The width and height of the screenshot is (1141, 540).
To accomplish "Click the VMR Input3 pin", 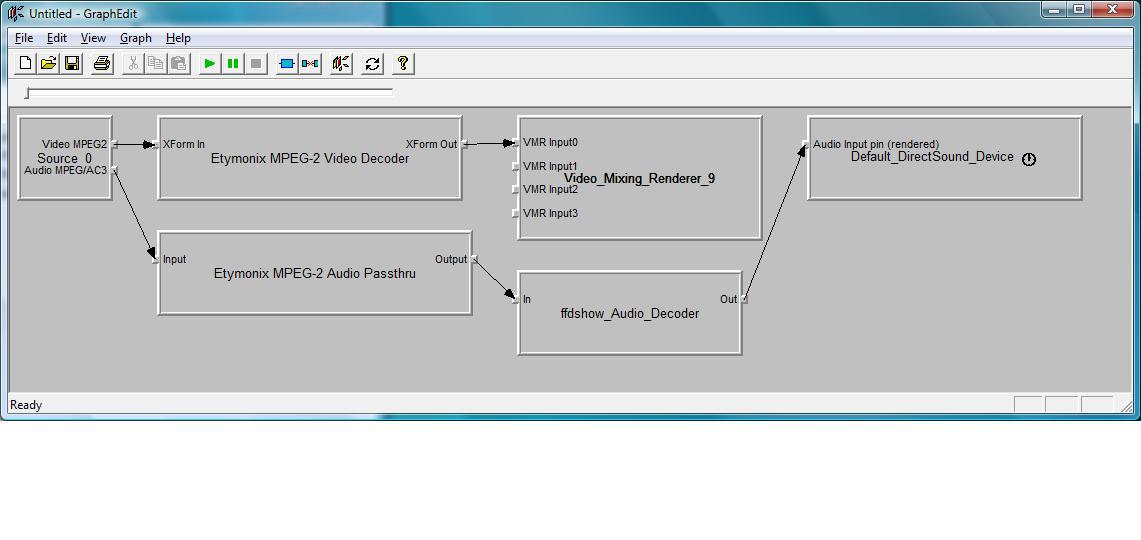I will (x=516, y=214).
